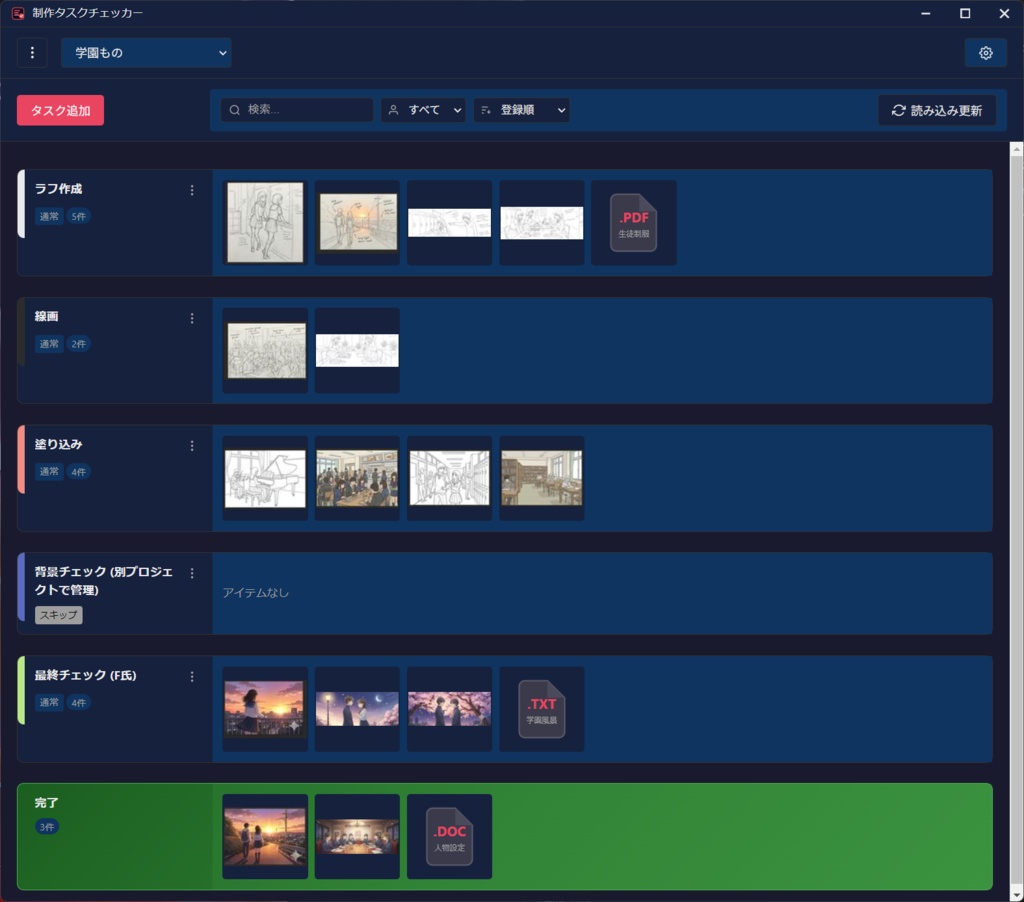Click the 4件 badge under 最終チェック (F氏)
Screen dimensions: 1024x902
78,703
